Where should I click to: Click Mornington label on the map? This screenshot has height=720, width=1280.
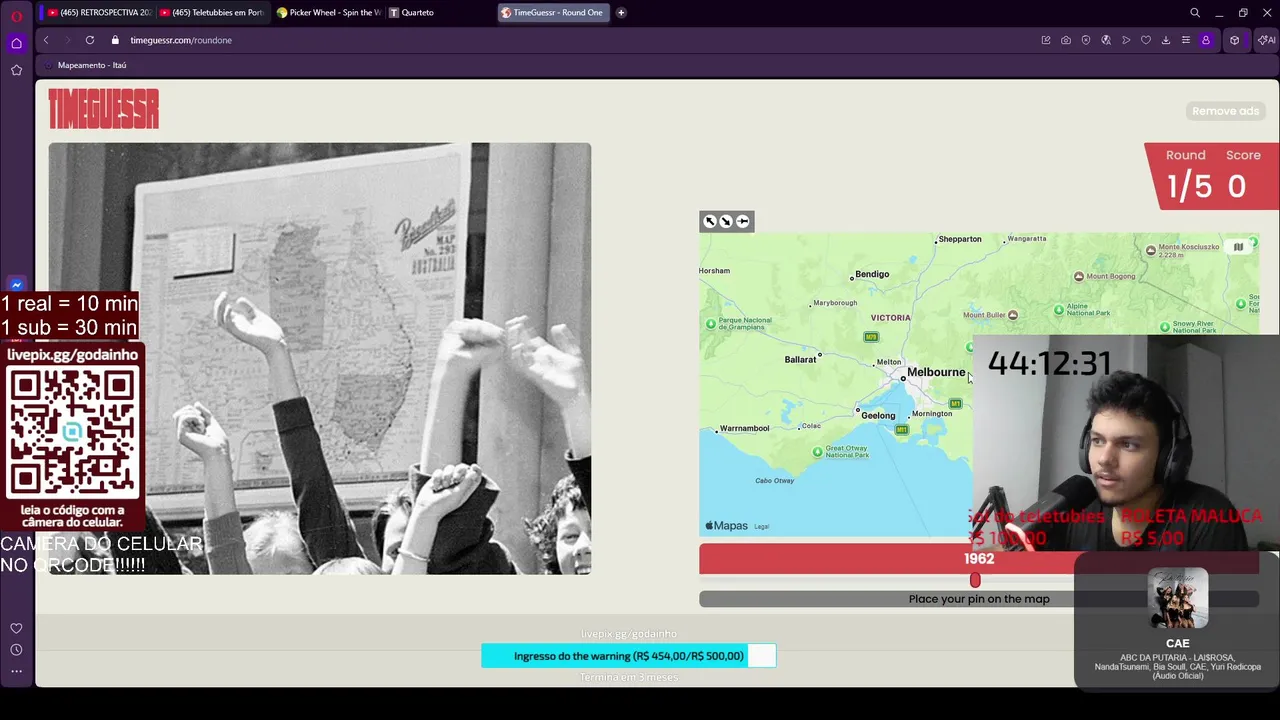[x=932, y=413]
